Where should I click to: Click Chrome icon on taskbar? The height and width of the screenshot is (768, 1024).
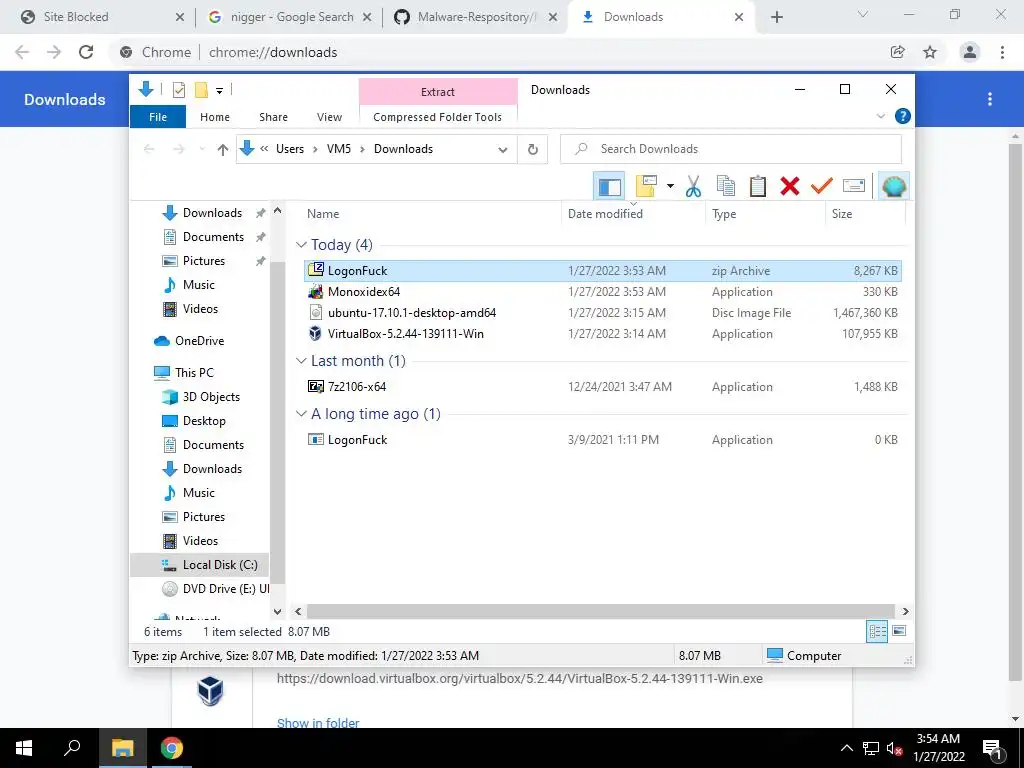(x=172, y=748)
